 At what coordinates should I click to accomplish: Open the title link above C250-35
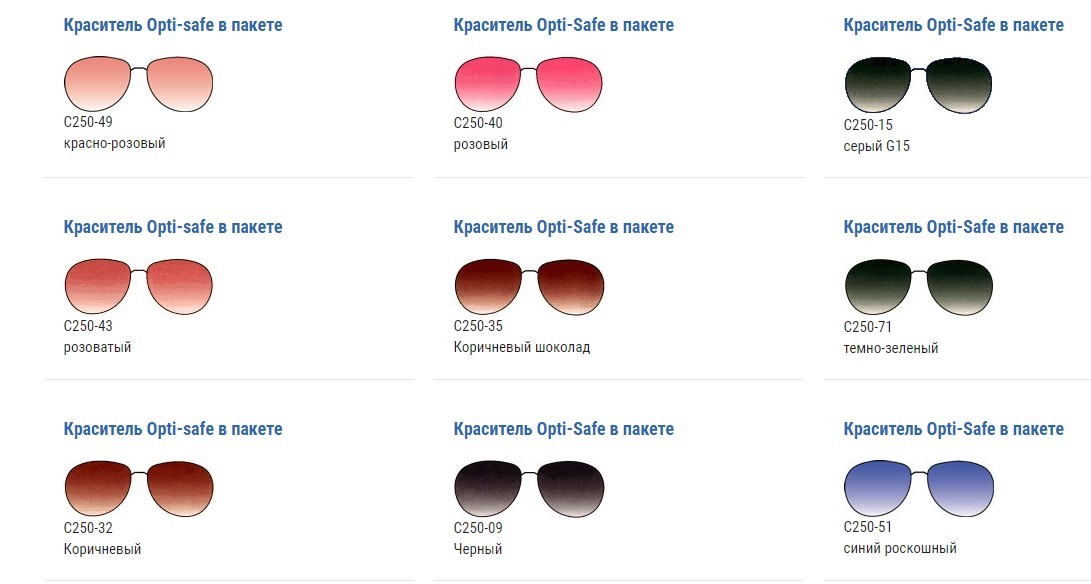click(563, 227)
